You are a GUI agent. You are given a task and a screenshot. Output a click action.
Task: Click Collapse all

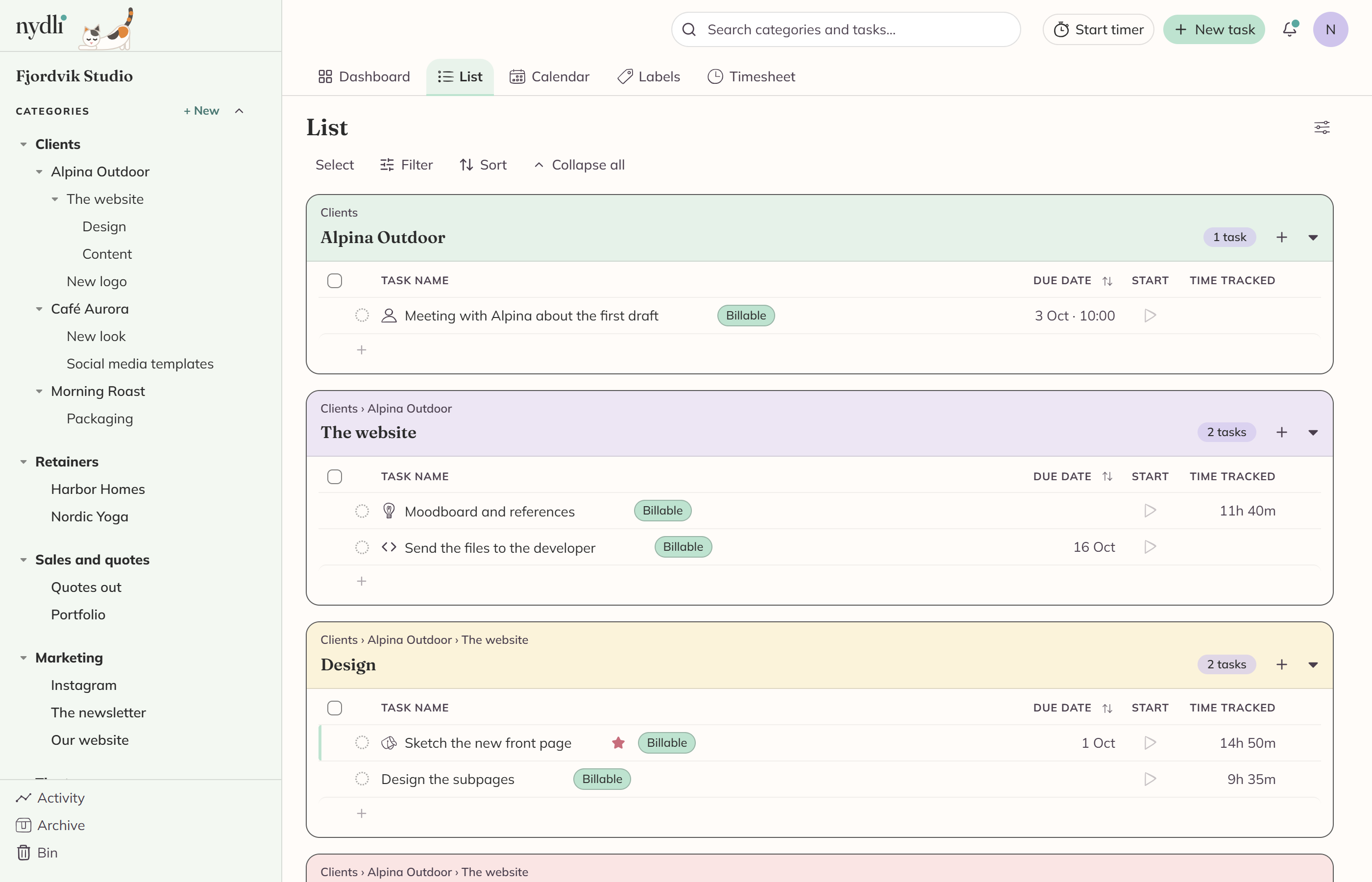[x=579, y=165]
